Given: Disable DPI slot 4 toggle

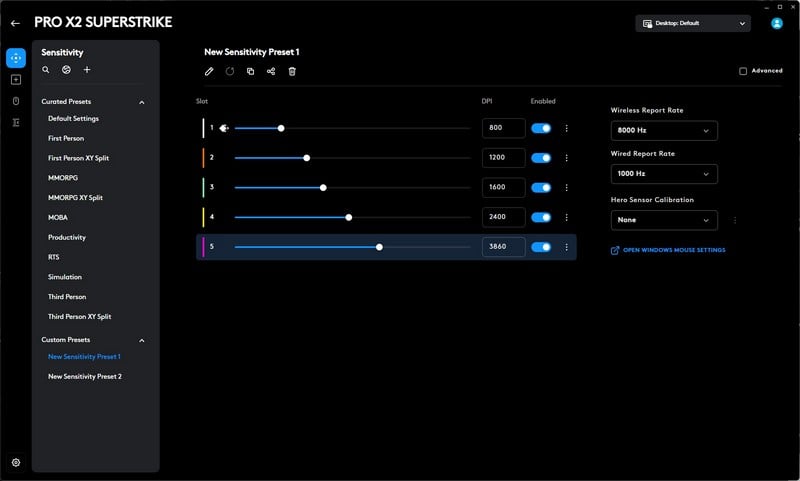Looking at the screenshot, I should pyautogui.click(x=541, y=217).
